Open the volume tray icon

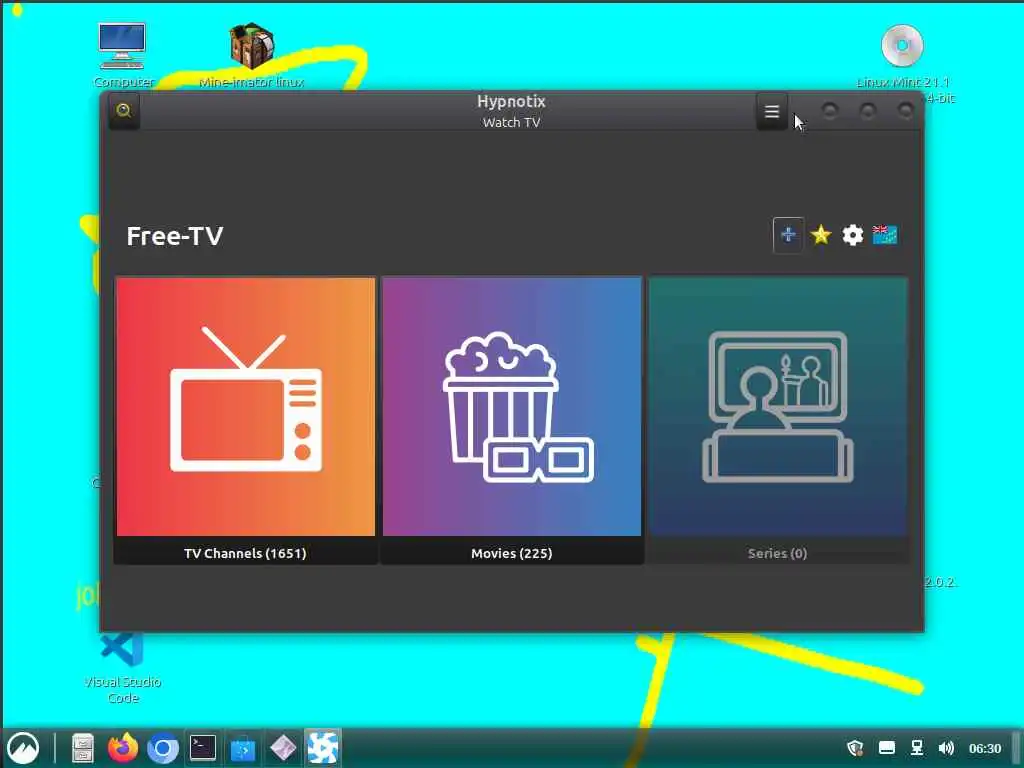[x=946, y=748]
